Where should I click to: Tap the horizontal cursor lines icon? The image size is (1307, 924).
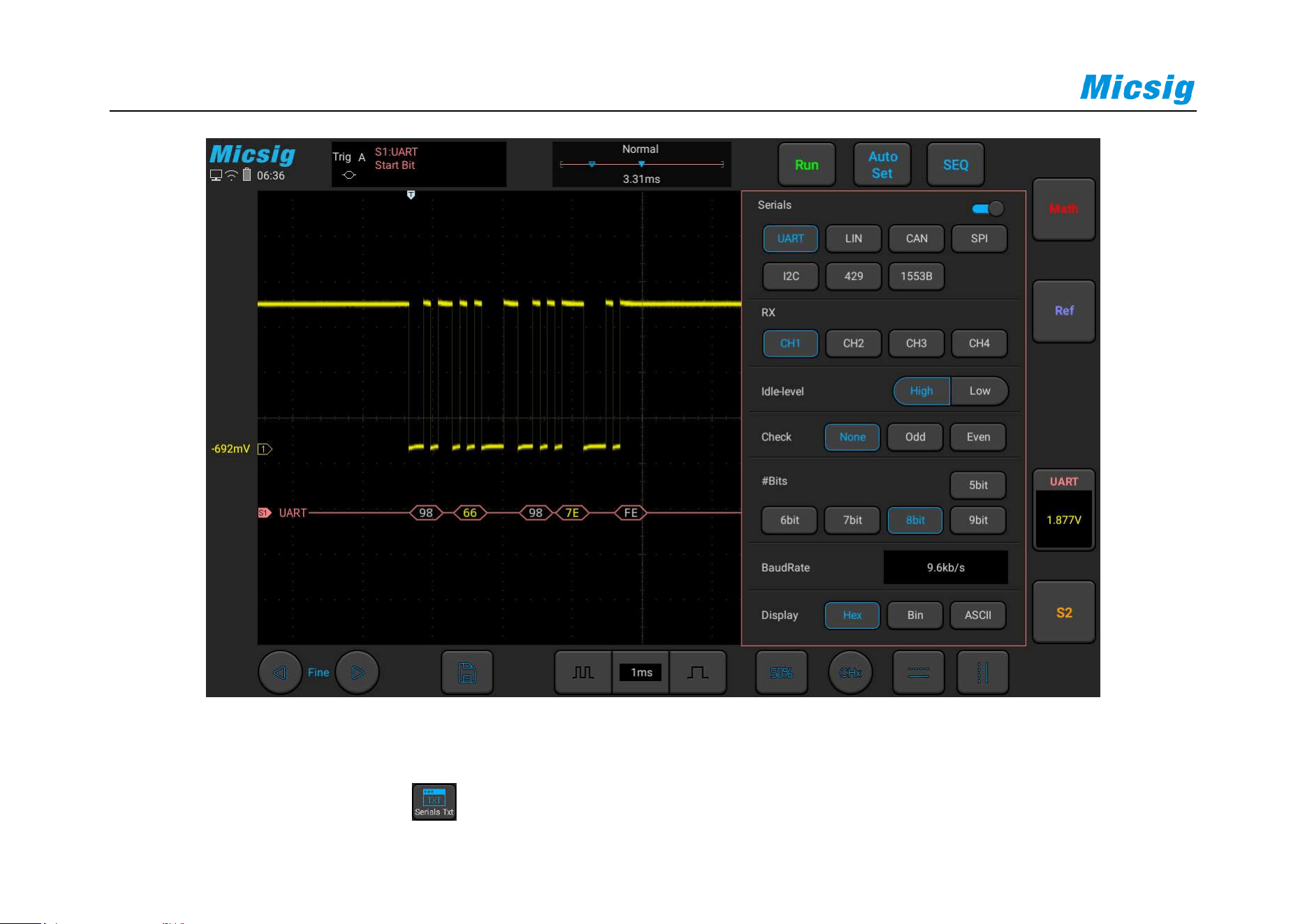[x=918, y=672]
